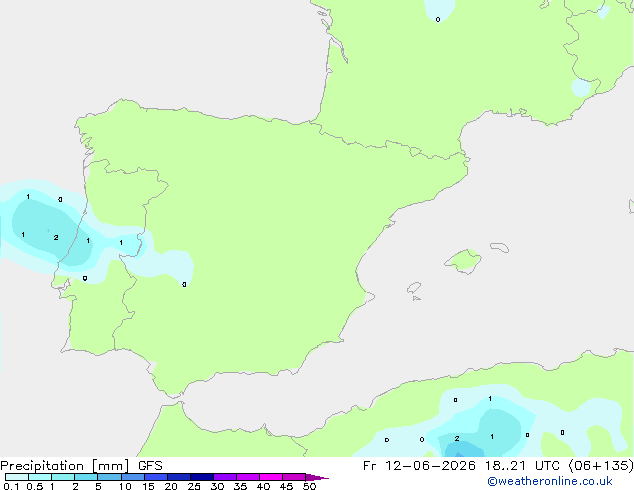The height and width of the screenshot is (490, 634).
Task: Click the purple swatch between 30 and 35
Action: point(225,477)
